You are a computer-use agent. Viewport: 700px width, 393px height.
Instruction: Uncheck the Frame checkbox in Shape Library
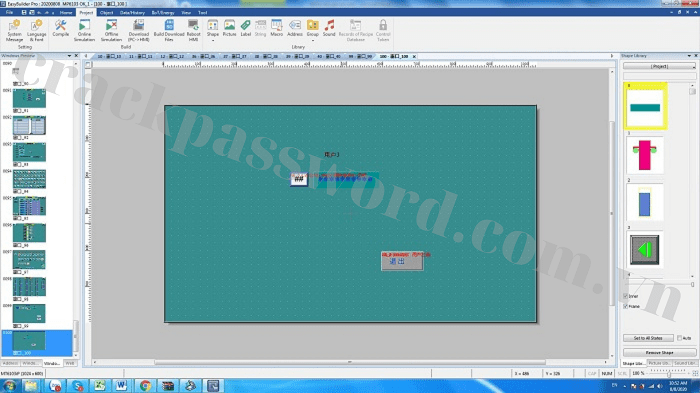[625, 306]
